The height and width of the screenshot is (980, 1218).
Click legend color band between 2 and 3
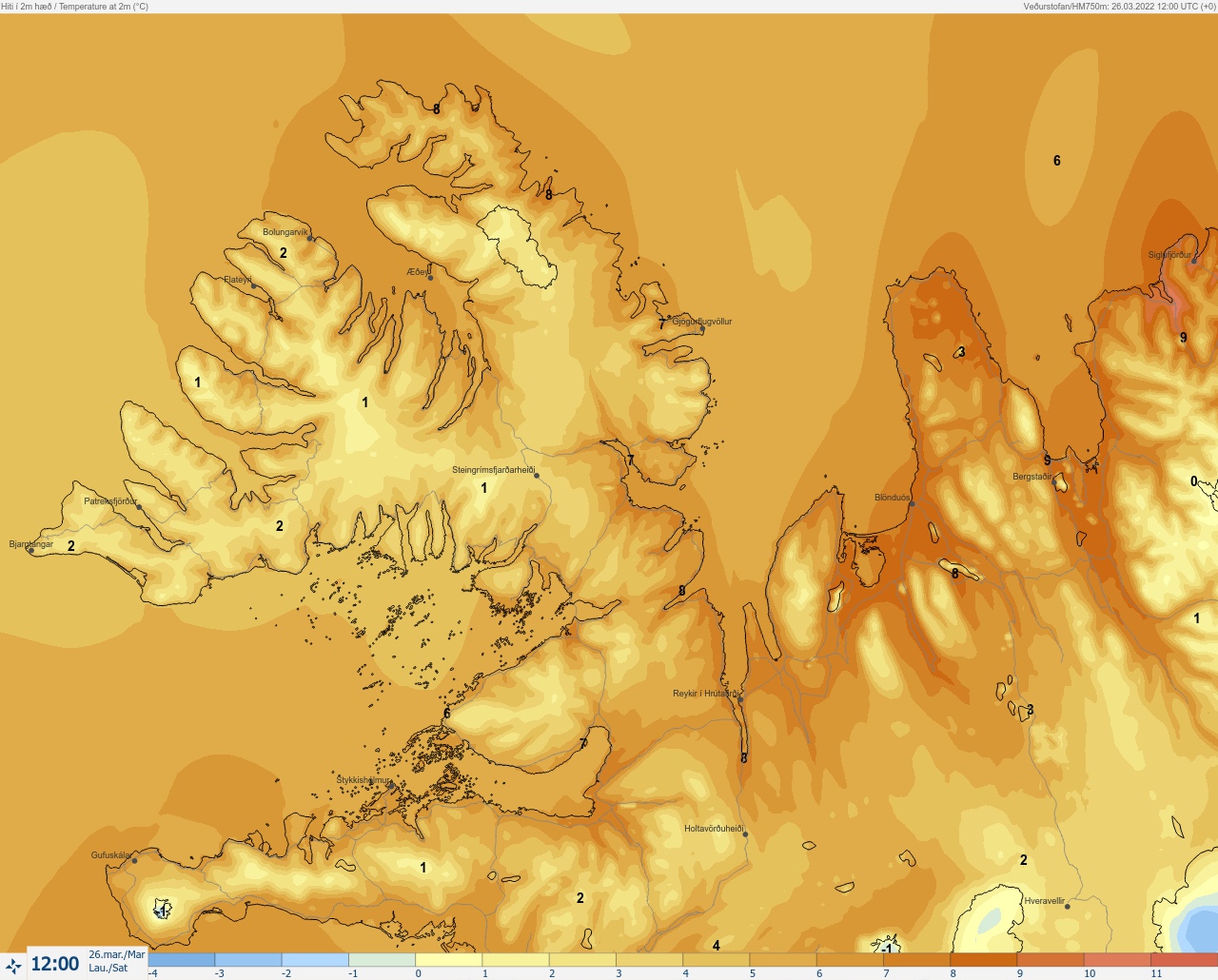[582, 960]
